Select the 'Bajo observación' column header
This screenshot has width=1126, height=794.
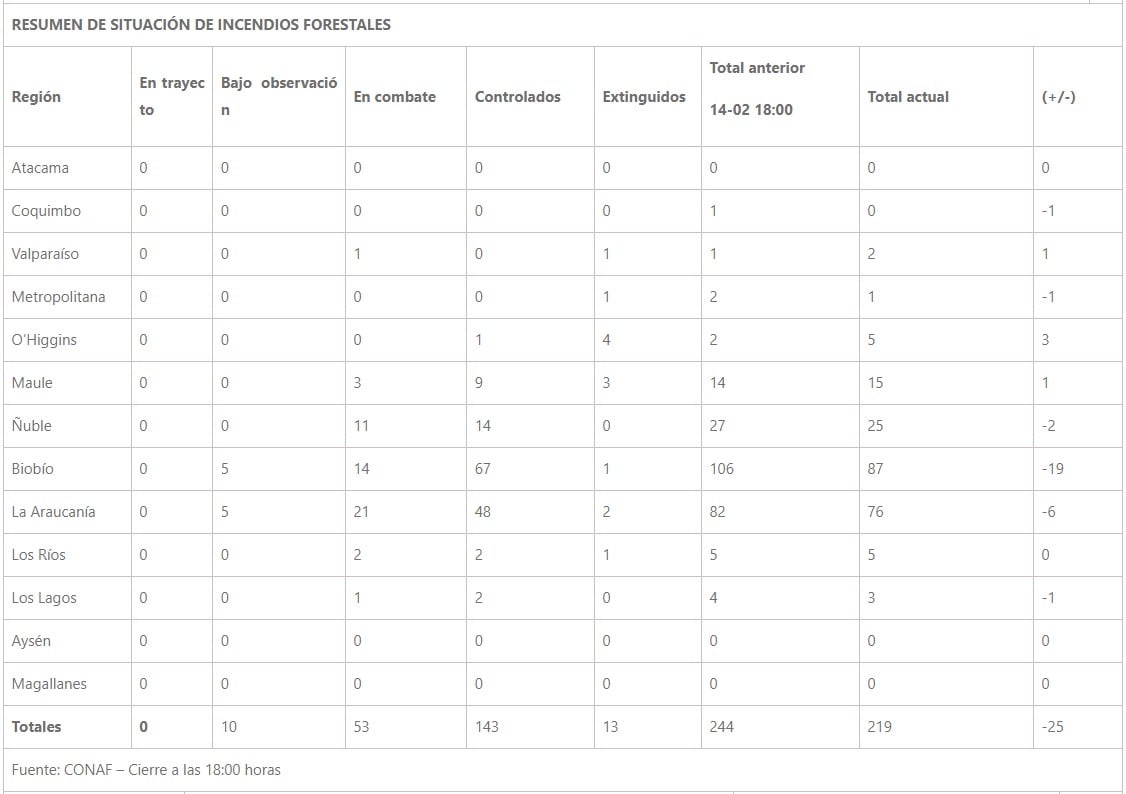(279, 96)
